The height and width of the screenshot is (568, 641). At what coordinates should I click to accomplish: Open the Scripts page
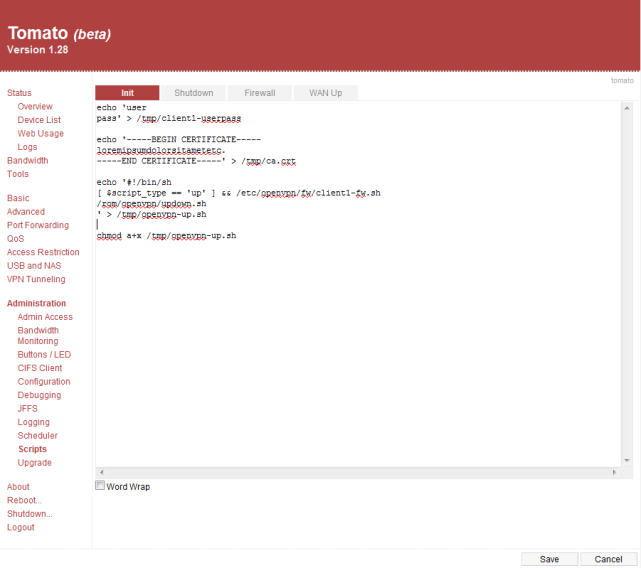32,449
